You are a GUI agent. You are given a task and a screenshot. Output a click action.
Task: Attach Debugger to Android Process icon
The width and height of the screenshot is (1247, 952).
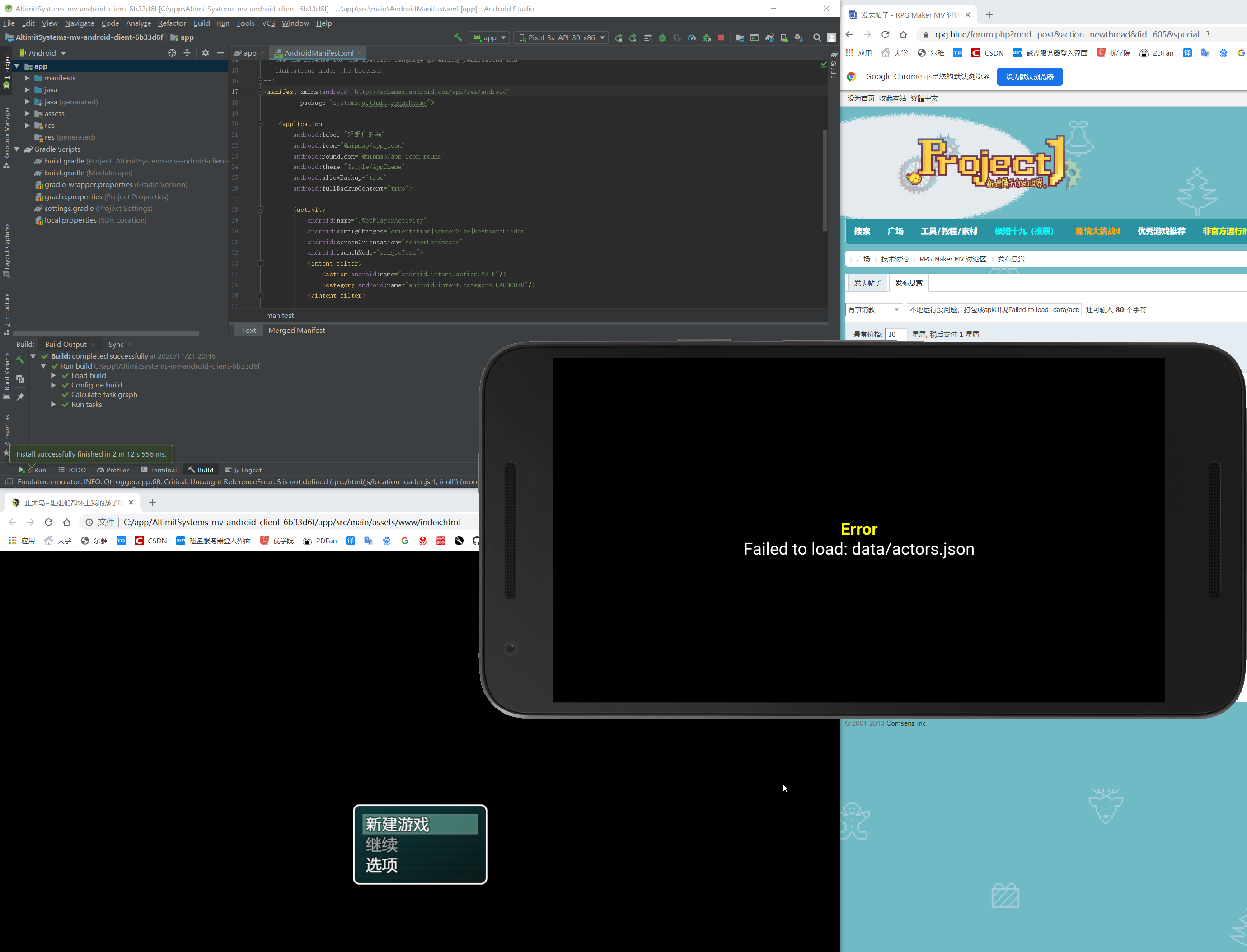[707, 37]
